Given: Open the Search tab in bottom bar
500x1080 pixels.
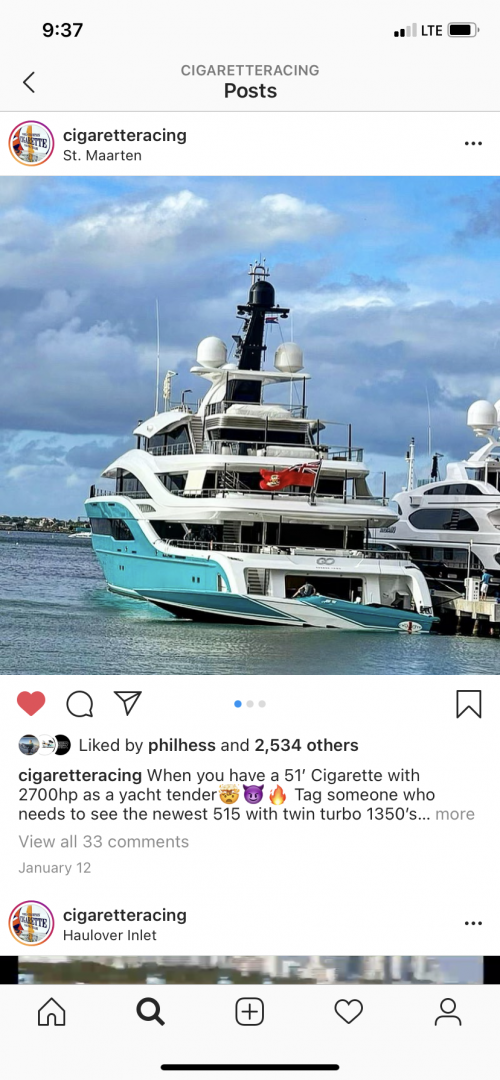Looking at the screenshot, I should (x=150, y=1012).
